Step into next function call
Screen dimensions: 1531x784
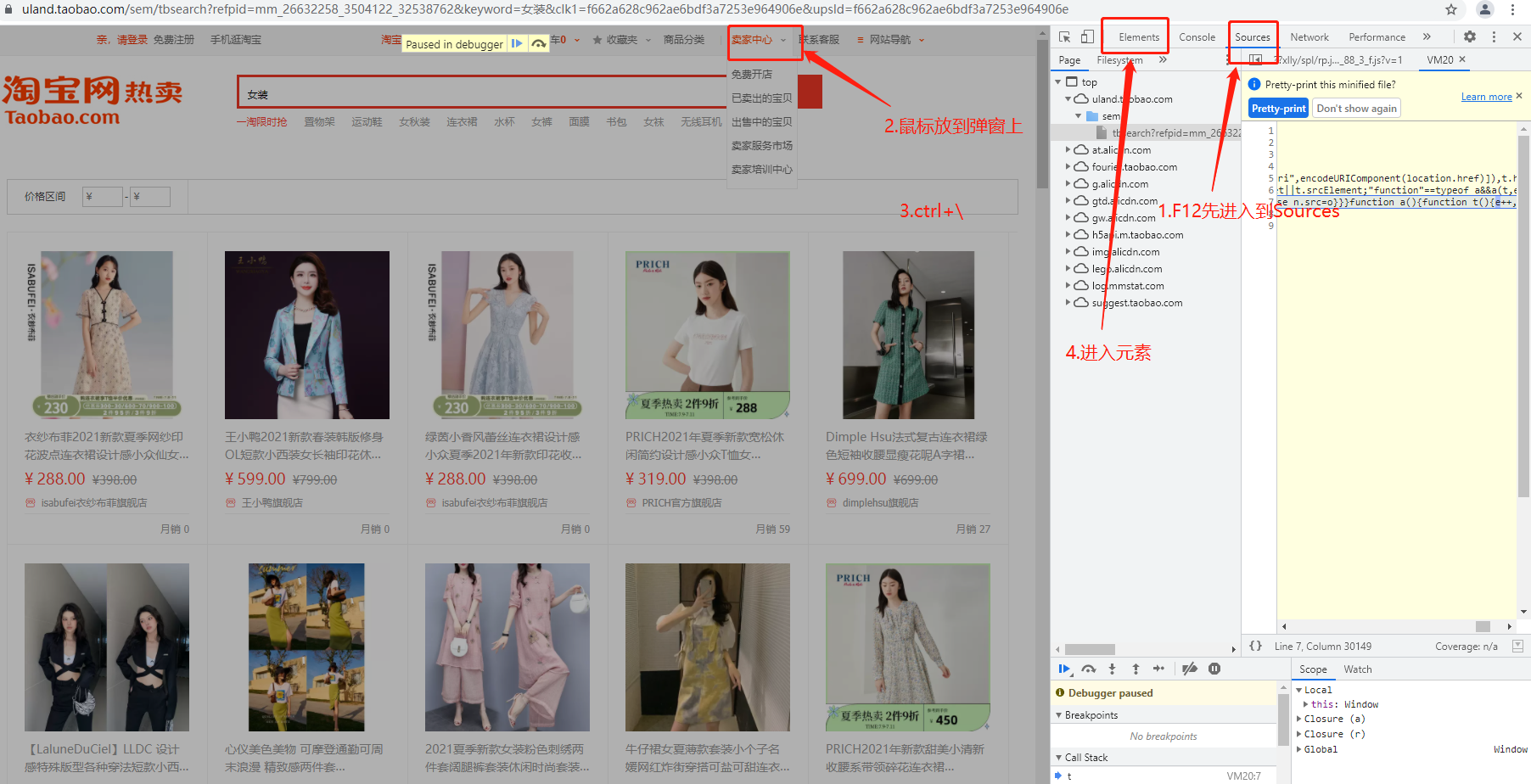(1112, 669)
